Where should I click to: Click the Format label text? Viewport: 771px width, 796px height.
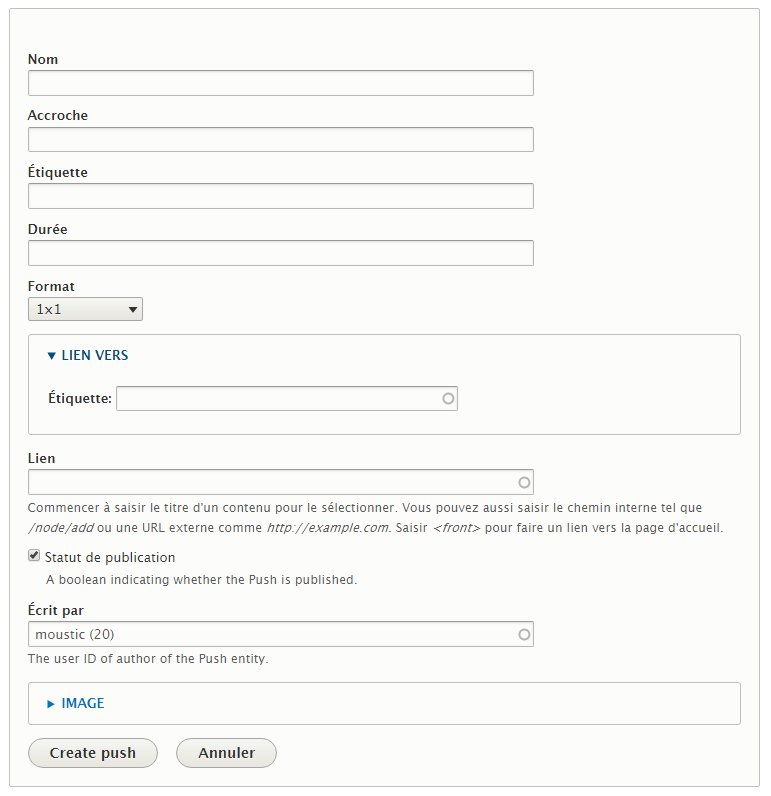click(x=51, y=286)
